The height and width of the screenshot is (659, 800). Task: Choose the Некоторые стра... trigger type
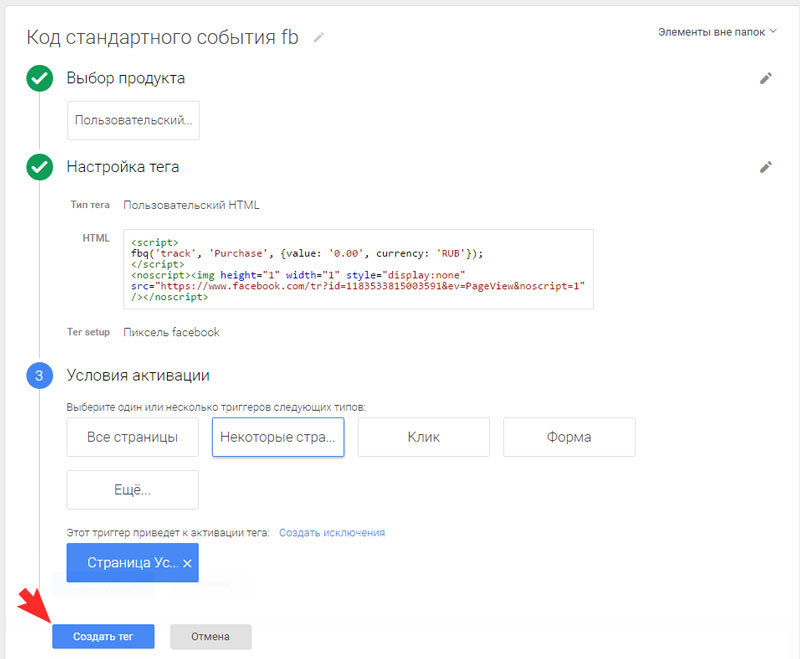278,437
